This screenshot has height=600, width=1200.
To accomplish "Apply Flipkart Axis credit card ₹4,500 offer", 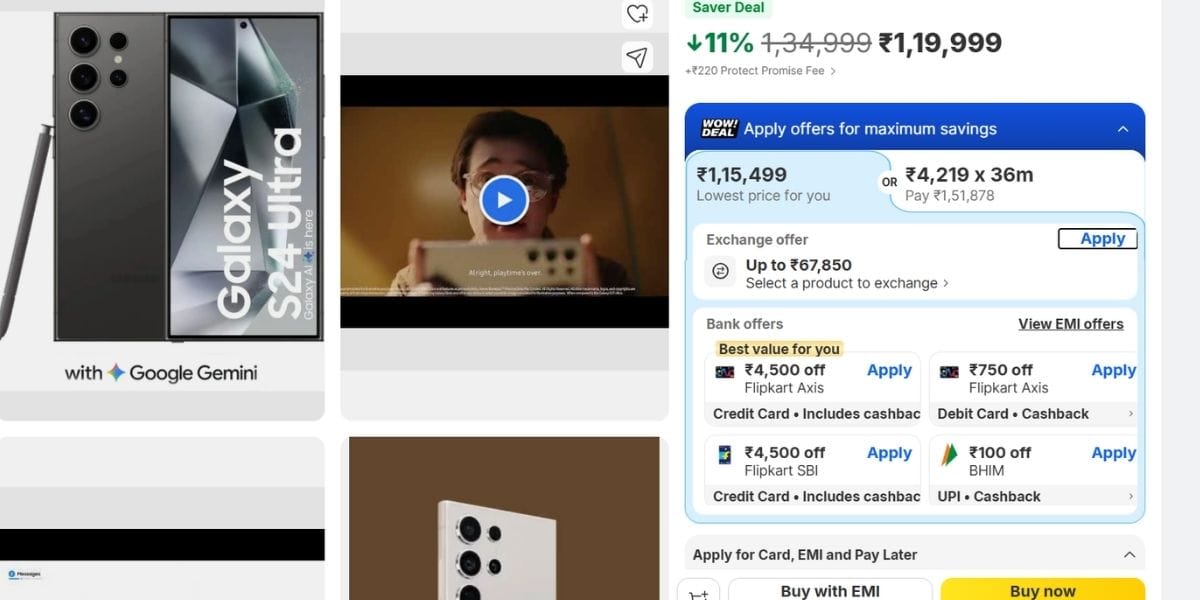I will (x=889, y=370).
